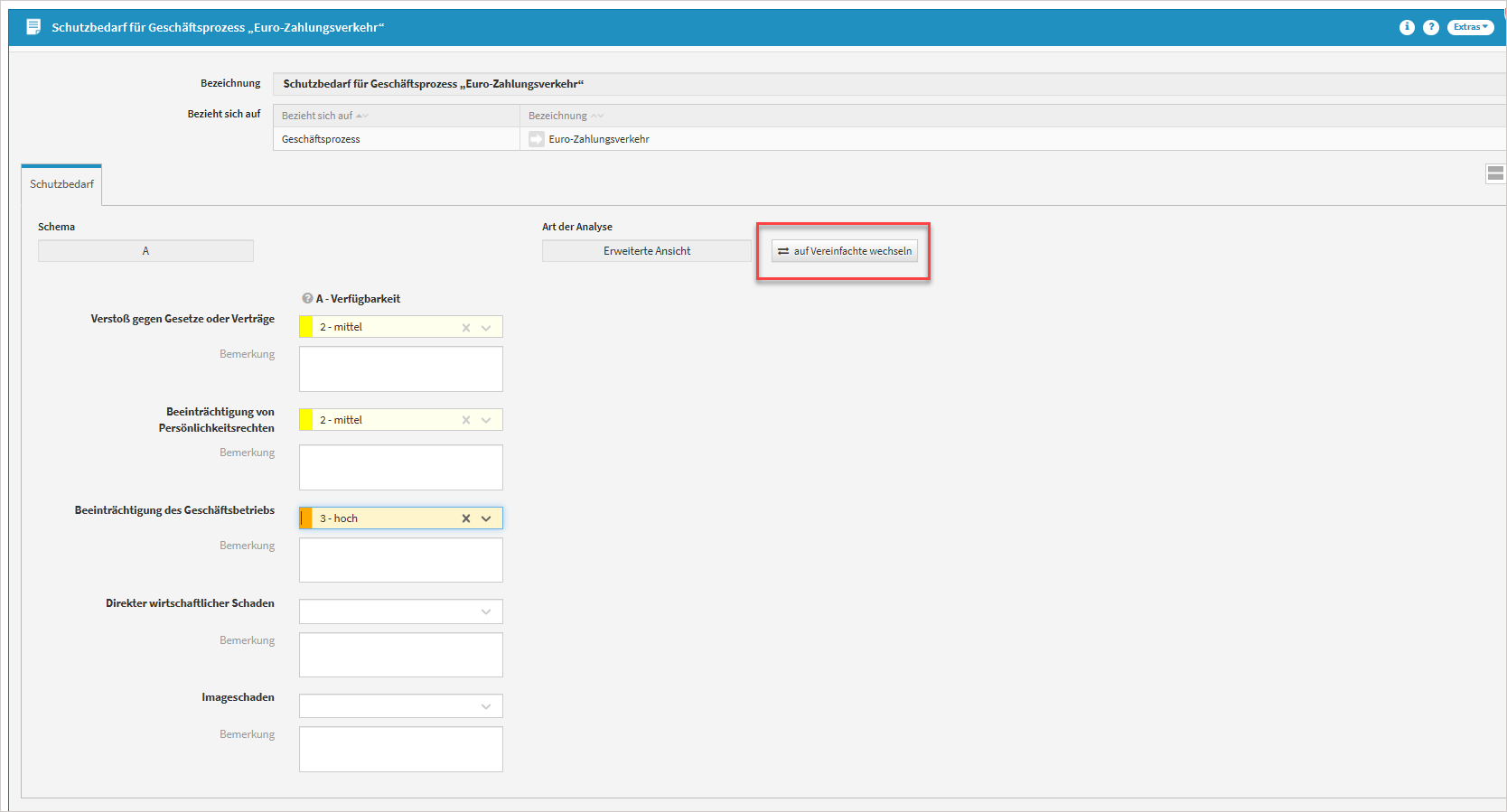The image size is (1507, 812).
Task: Expand the Imageschaden dropdown
Action: [x=486, y=706]
